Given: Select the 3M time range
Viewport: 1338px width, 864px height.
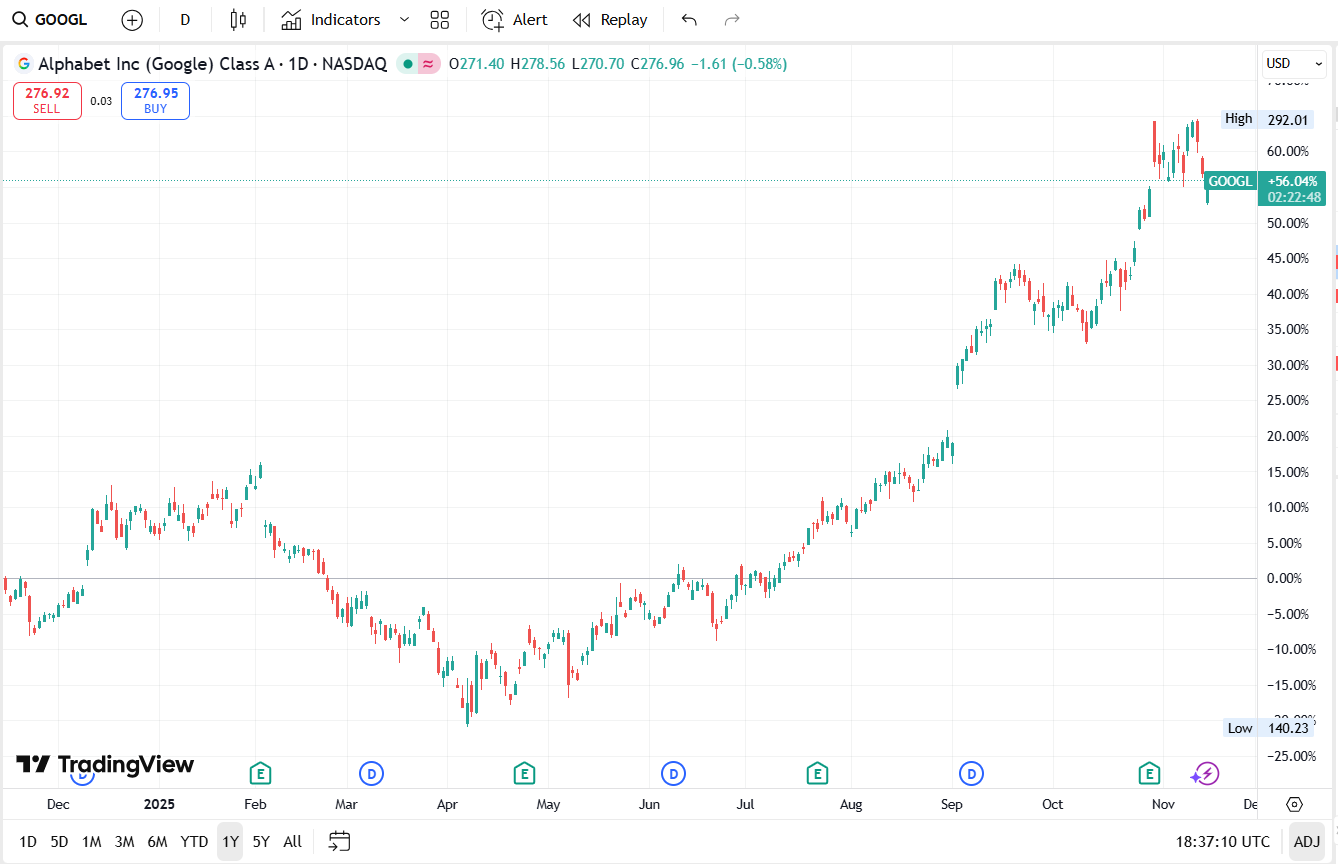Looking at the screenshot, I should coord(124,842).
